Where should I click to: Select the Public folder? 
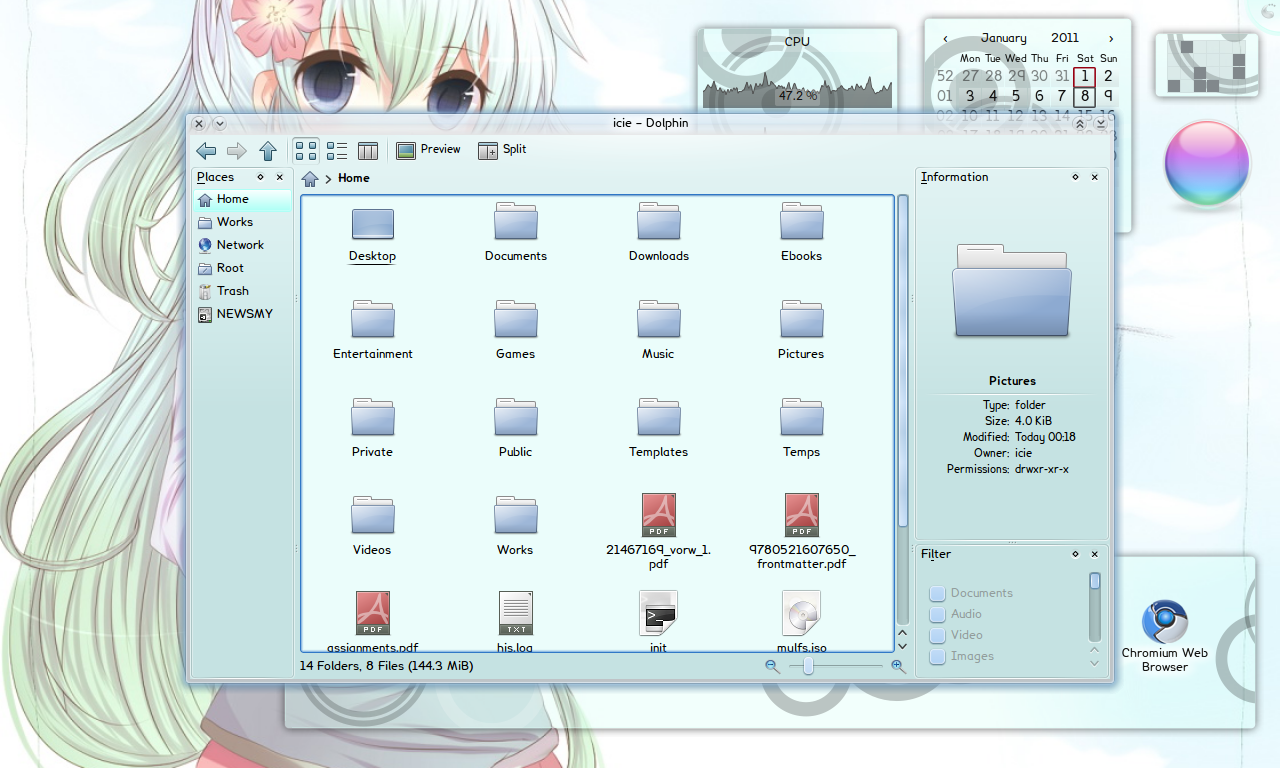point(516,429)
